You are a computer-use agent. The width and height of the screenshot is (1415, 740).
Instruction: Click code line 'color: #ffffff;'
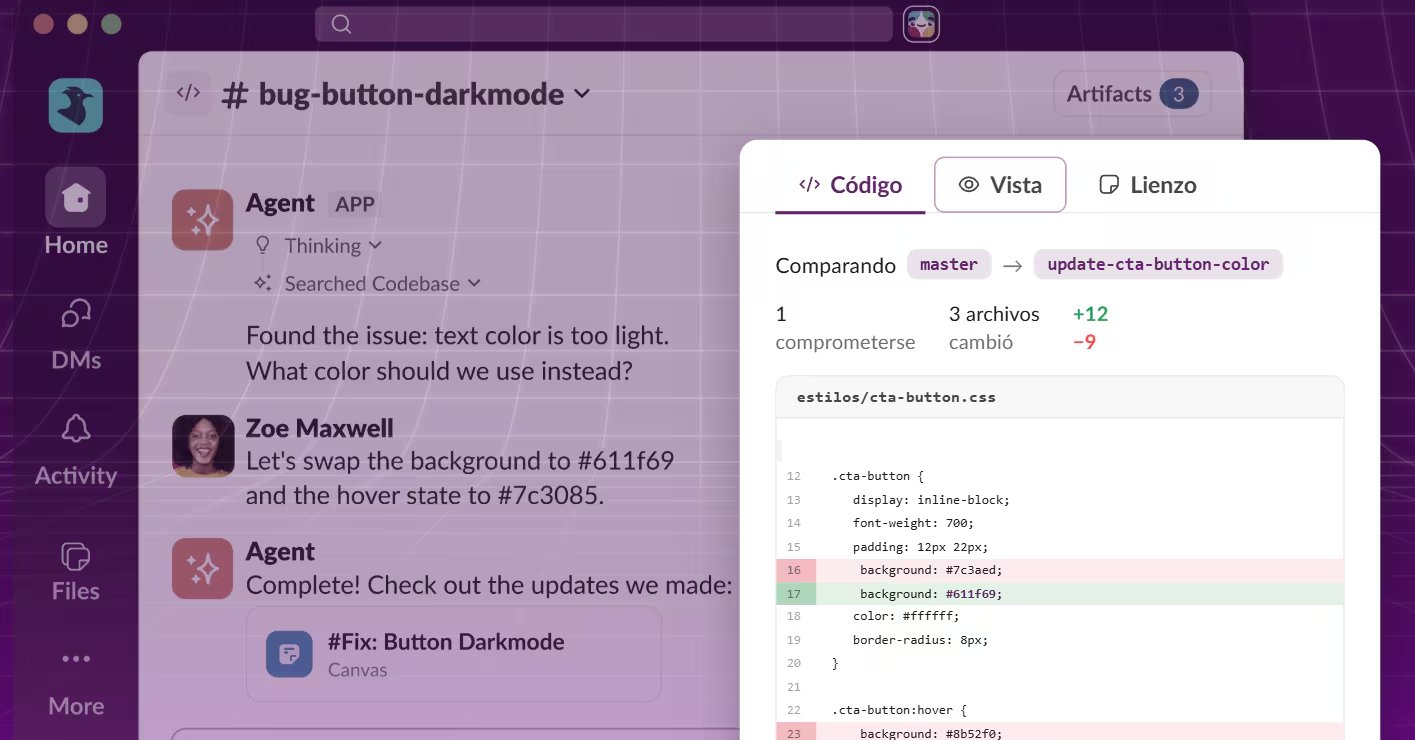point(906,617)
